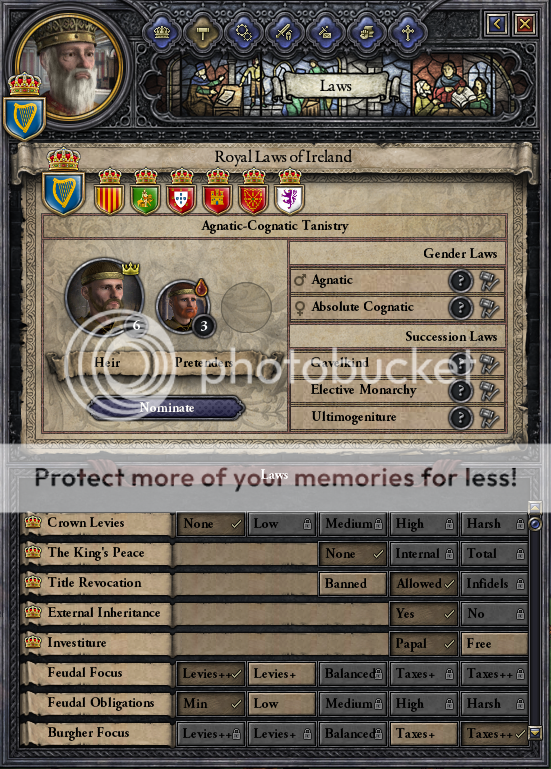The height and width of the screenshot is (769, 551).
Task: Click the Nominate button
Action: [x=166, y=408]
